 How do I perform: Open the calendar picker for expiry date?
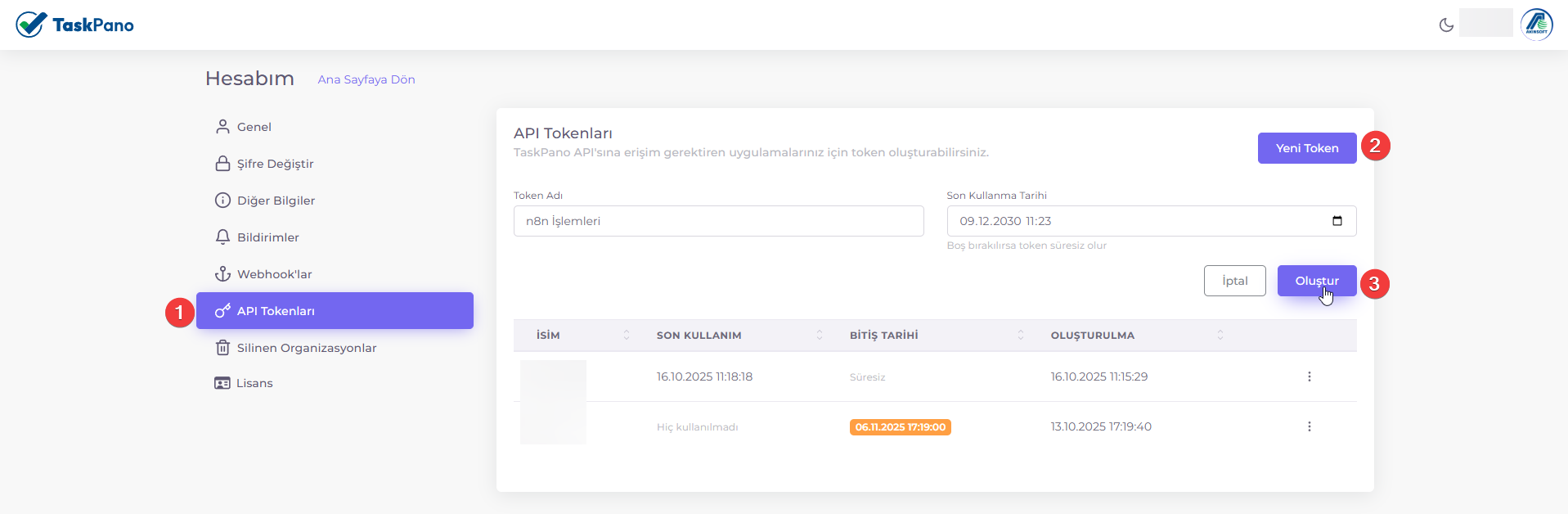(1337, 221)
